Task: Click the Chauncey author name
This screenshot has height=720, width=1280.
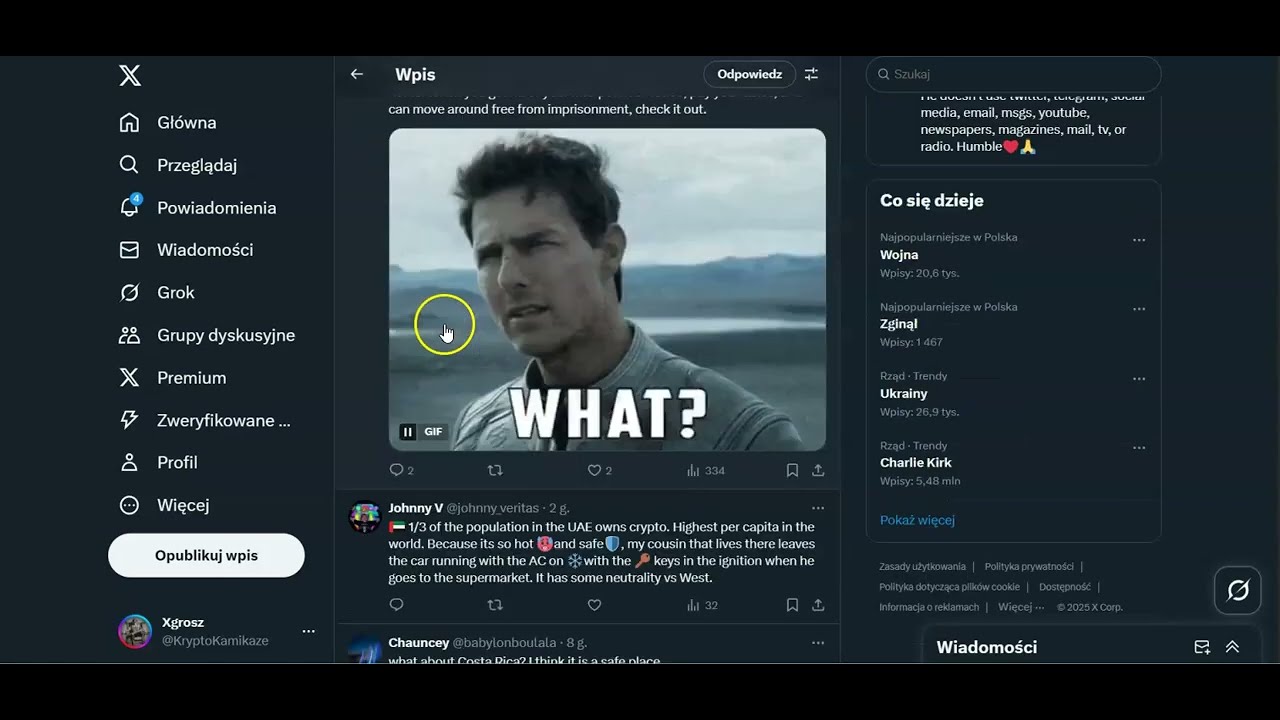Action: [x=418, y=643]
